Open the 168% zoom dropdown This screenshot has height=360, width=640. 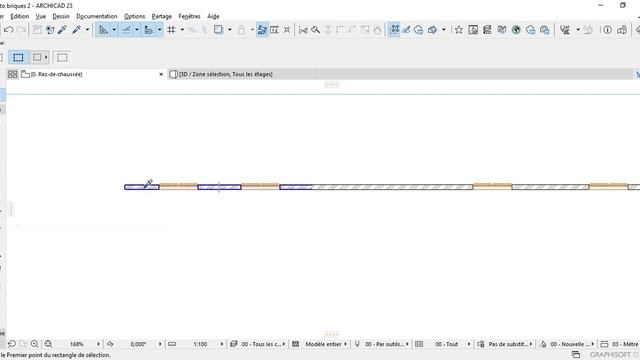pos(98,344)
